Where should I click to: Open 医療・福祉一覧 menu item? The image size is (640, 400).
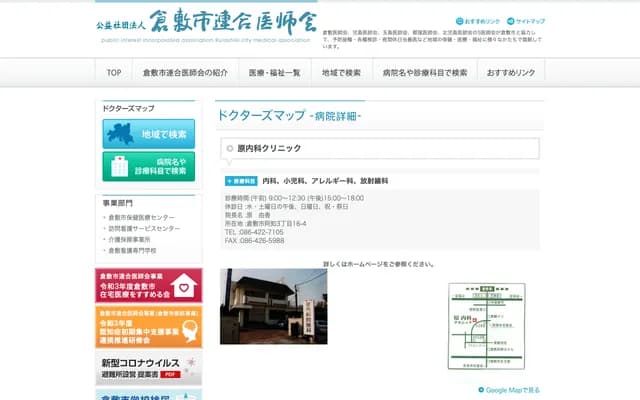click(x=275, y=73)
